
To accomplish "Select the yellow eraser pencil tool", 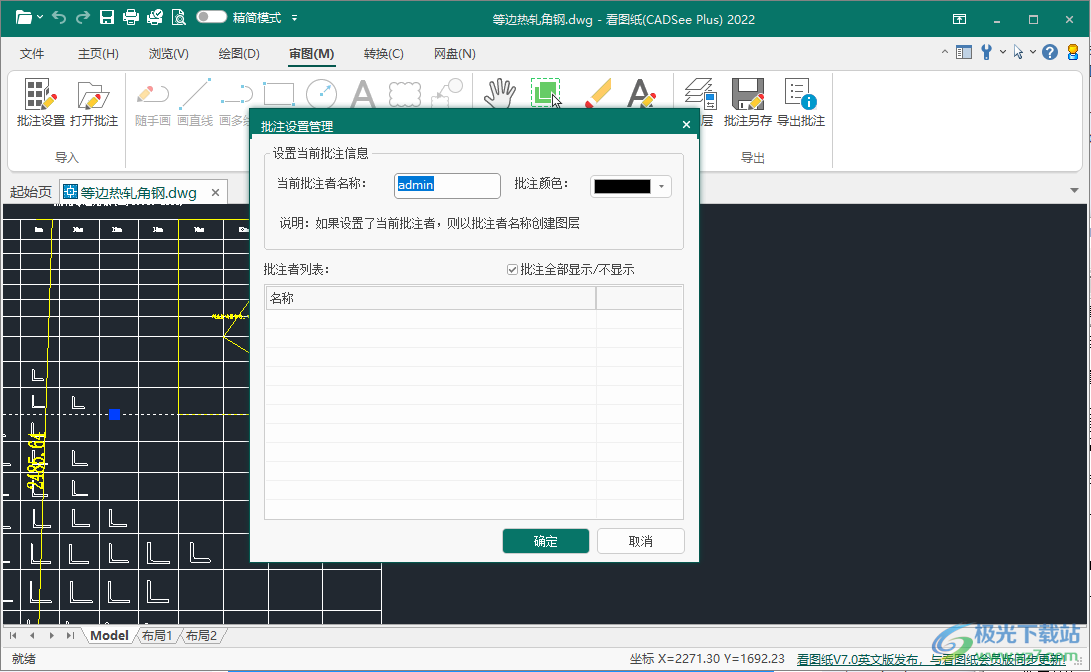I will pyautogui.click(x=597, y=93).
